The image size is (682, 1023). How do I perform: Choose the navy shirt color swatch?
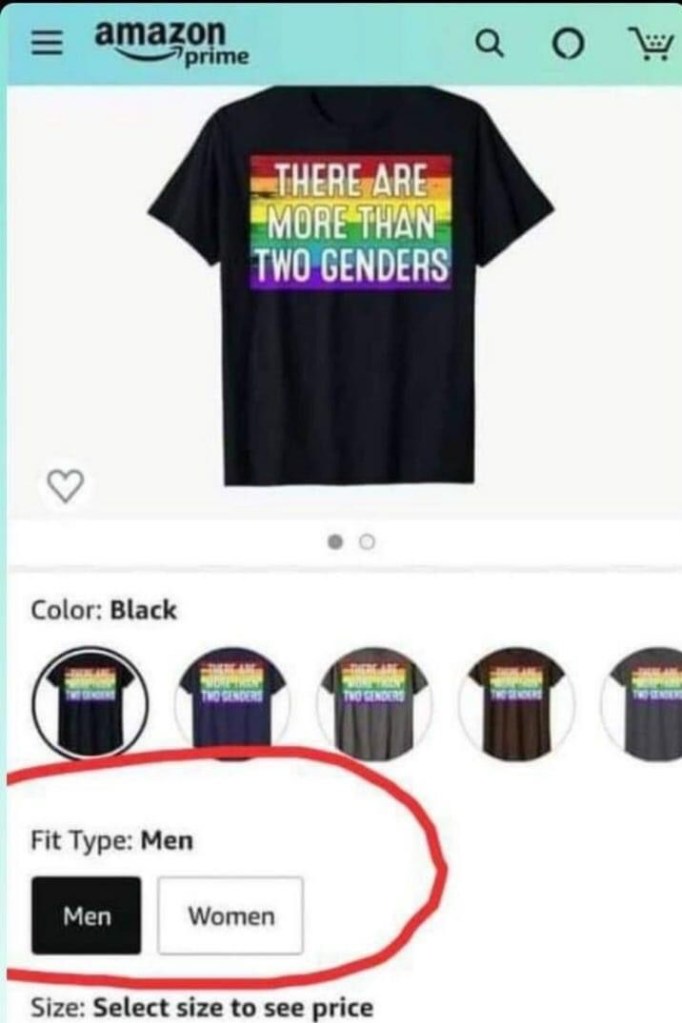(233, 703)
